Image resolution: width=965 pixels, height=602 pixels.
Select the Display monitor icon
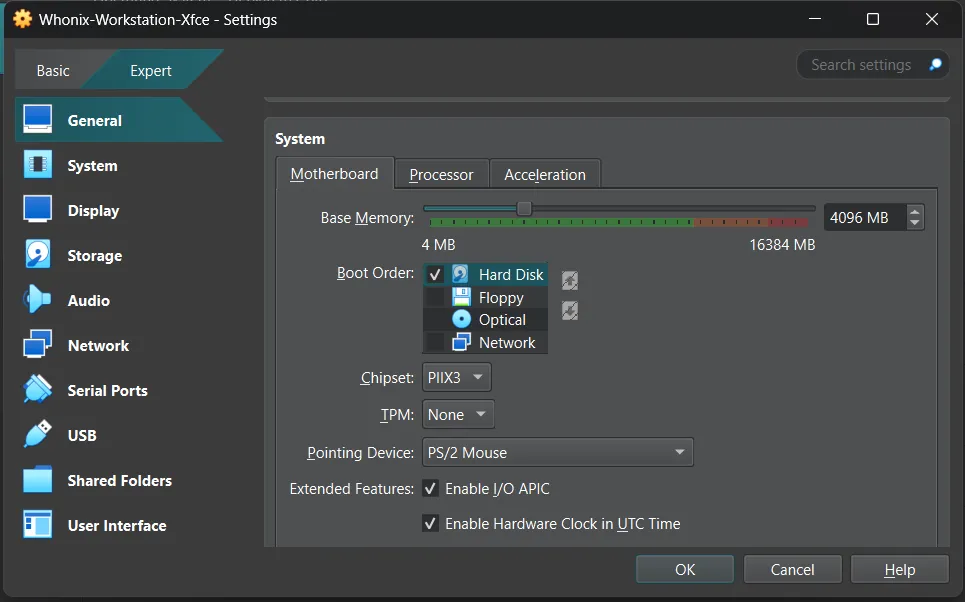38,211
